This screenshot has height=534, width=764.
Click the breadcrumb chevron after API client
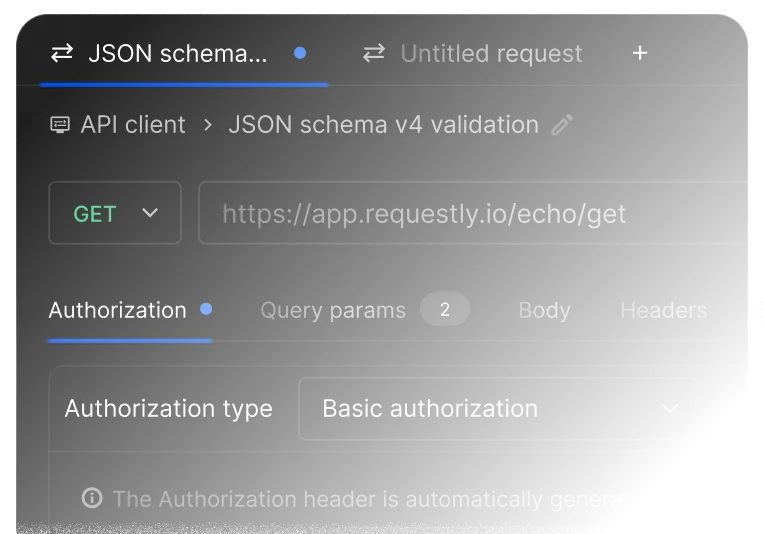coord(208,125)
